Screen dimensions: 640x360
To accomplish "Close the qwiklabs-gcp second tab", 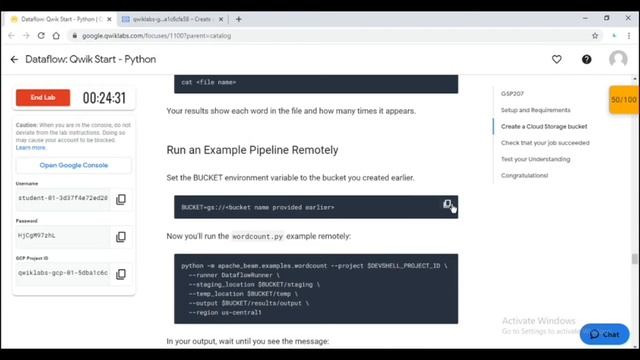I will (221, 19).
